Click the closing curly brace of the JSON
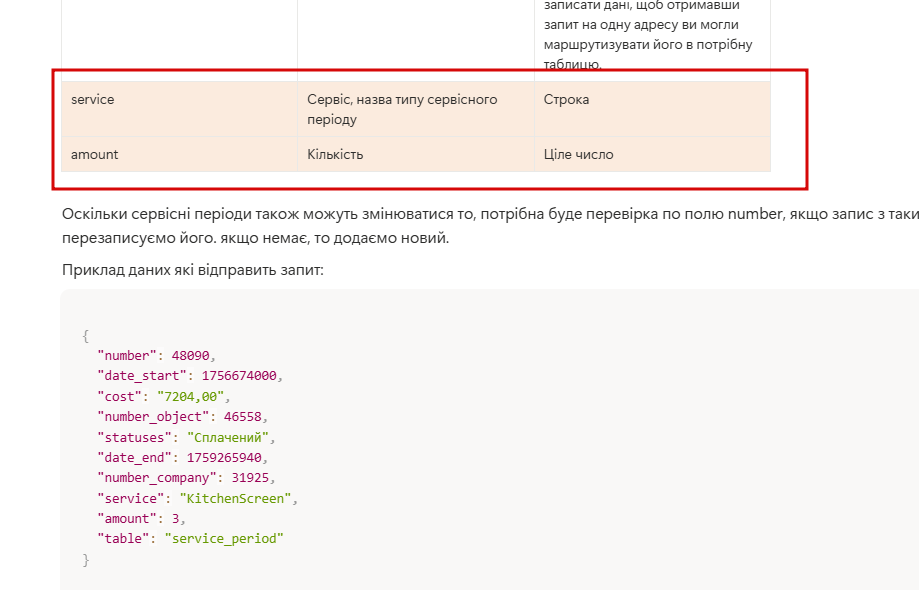The image size is (919, 590). pos(86,559)
